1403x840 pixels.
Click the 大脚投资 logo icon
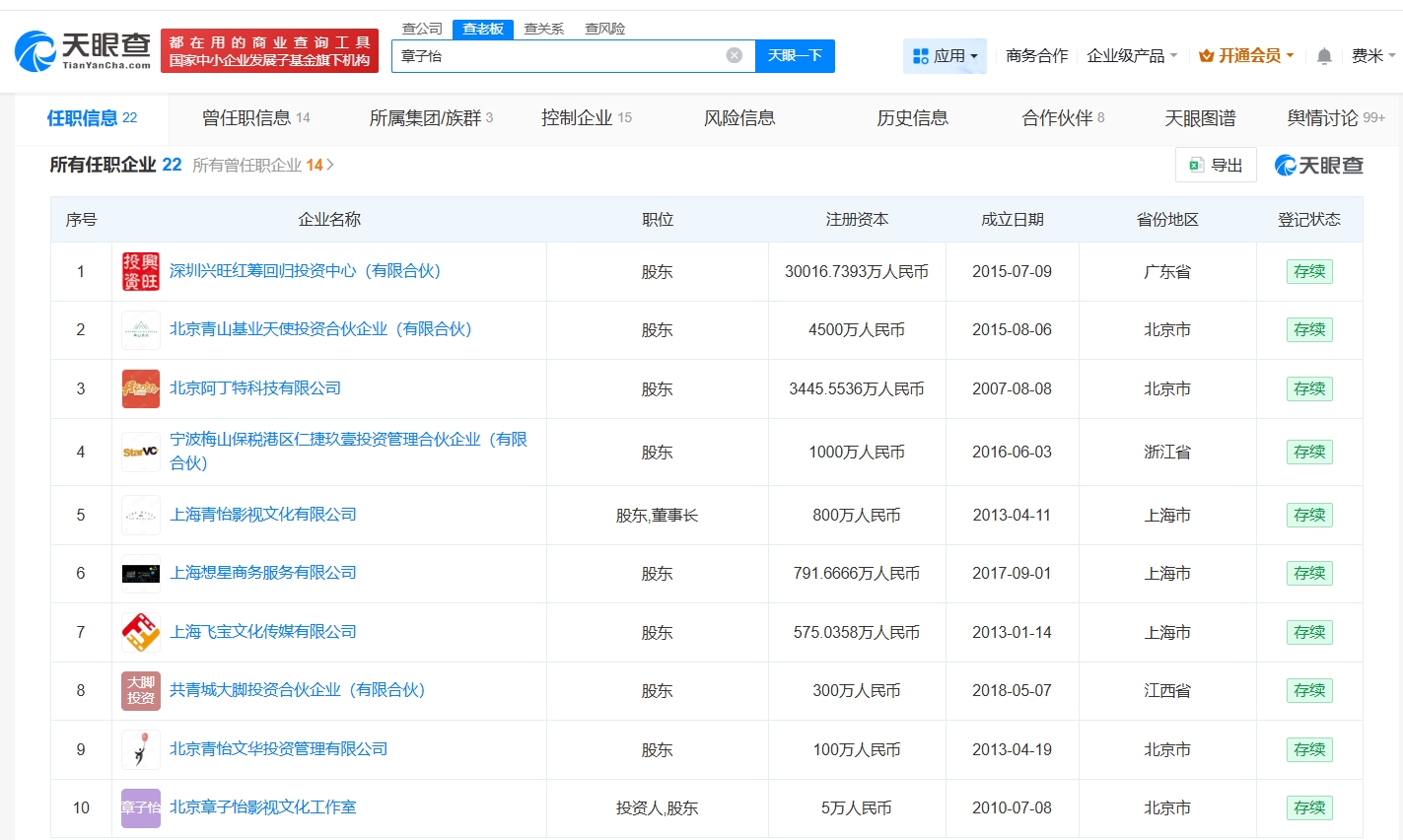(141, 690)
